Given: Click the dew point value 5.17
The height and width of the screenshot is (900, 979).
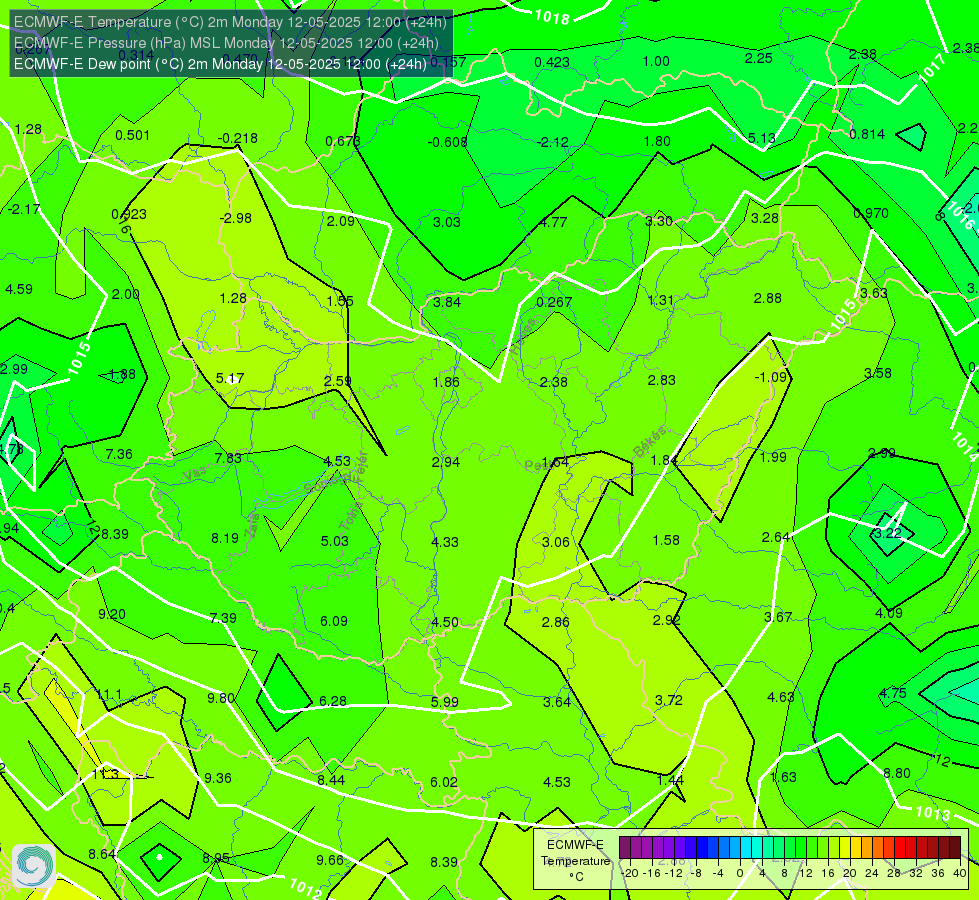Looking at the screenshot, I should coord(230,378).
